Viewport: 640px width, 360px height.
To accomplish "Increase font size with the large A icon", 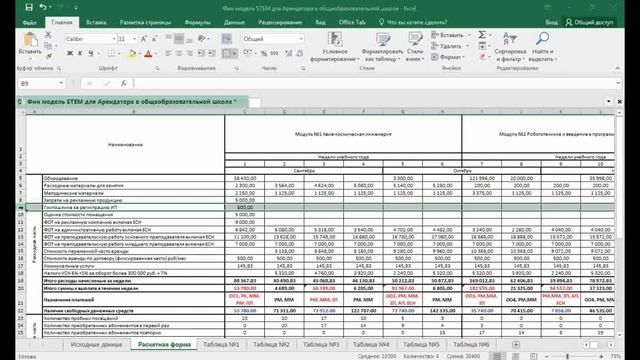I will (144, 39).
